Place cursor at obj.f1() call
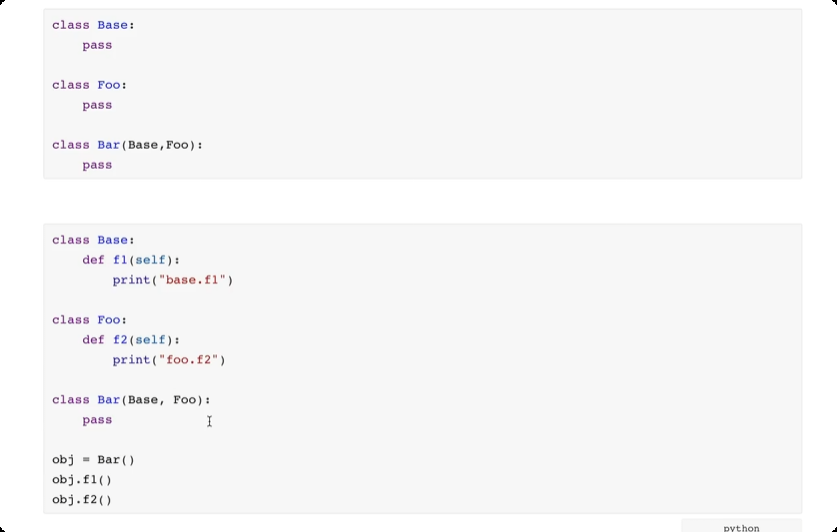Screen dimensions: 837x532 click(82, 480)
